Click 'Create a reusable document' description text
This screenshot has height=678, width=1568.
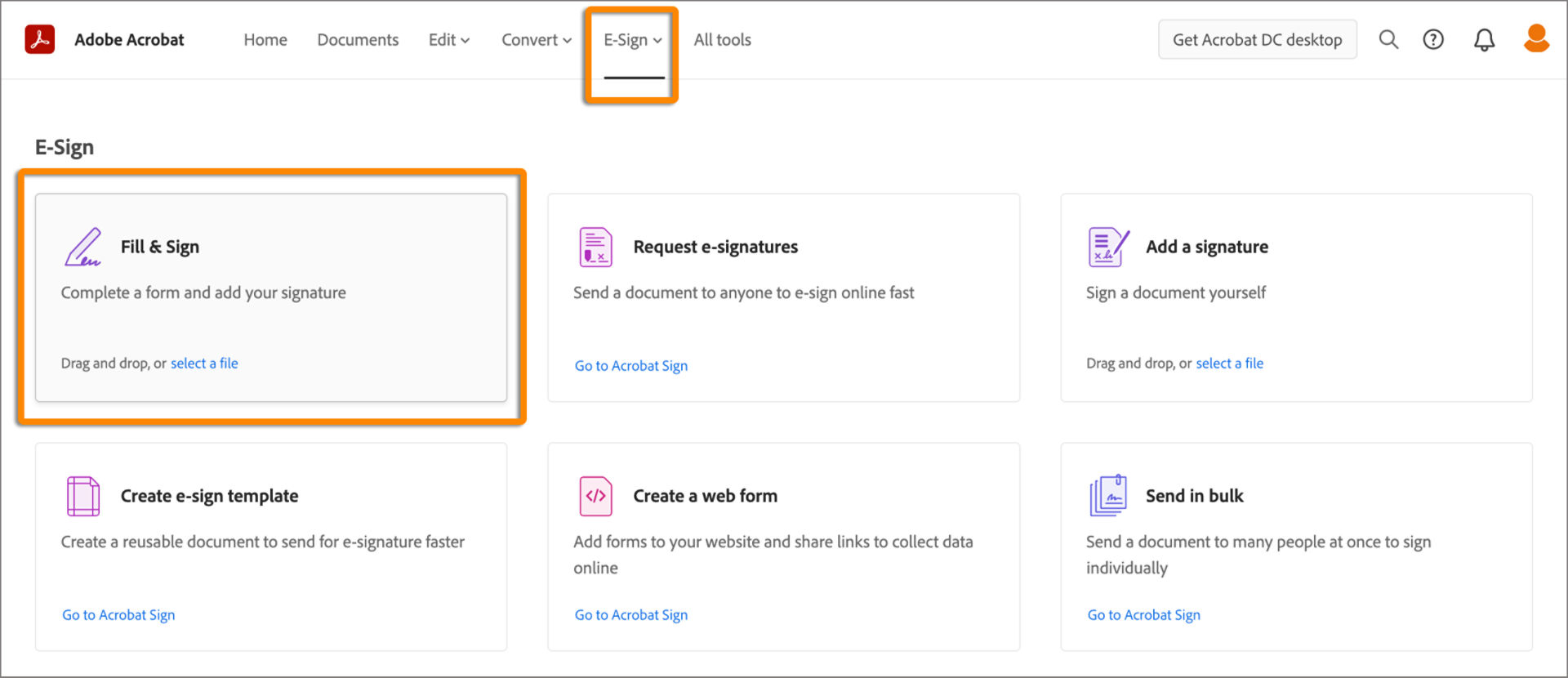262,542
